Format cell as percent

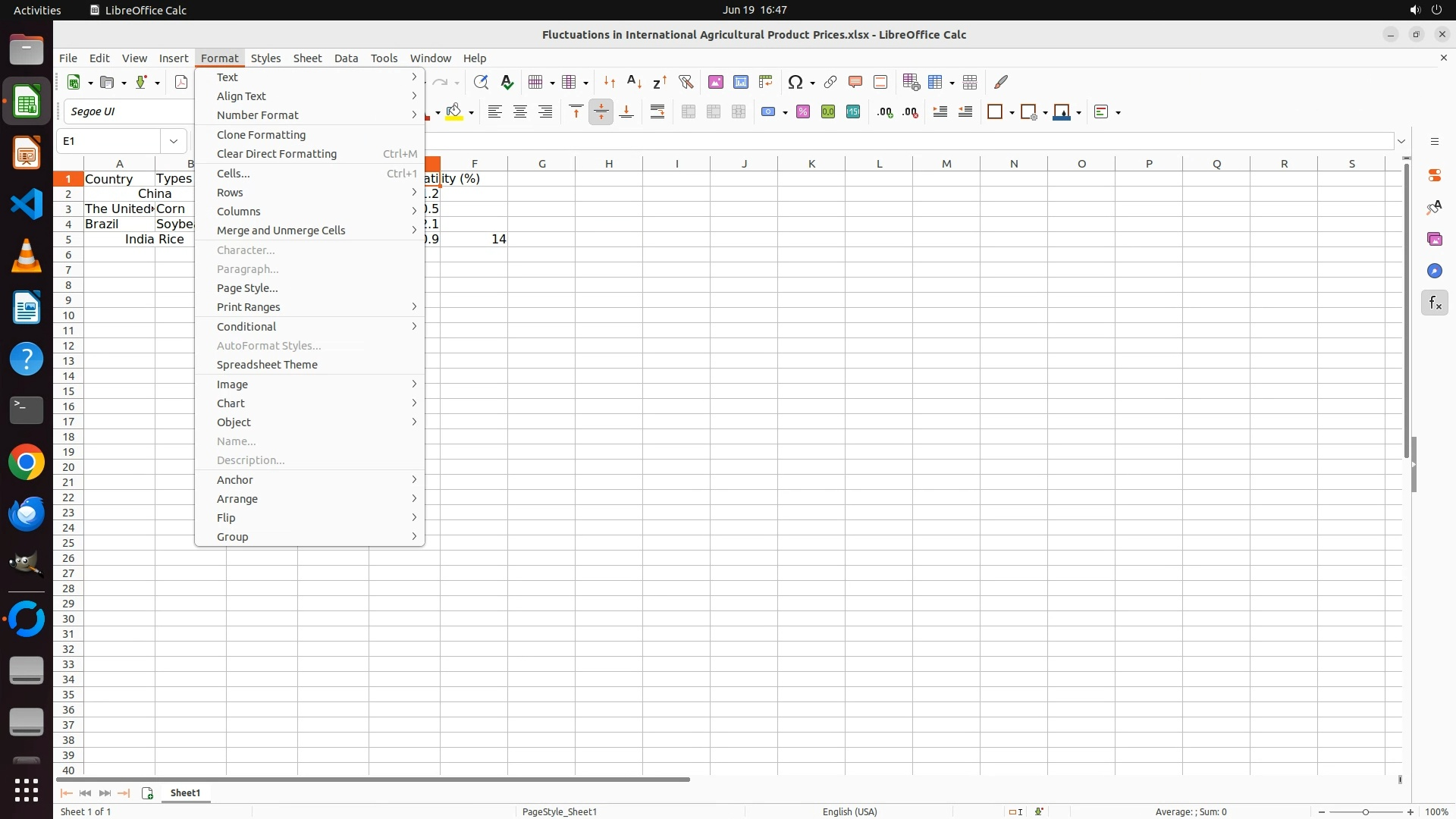(803, 112)
